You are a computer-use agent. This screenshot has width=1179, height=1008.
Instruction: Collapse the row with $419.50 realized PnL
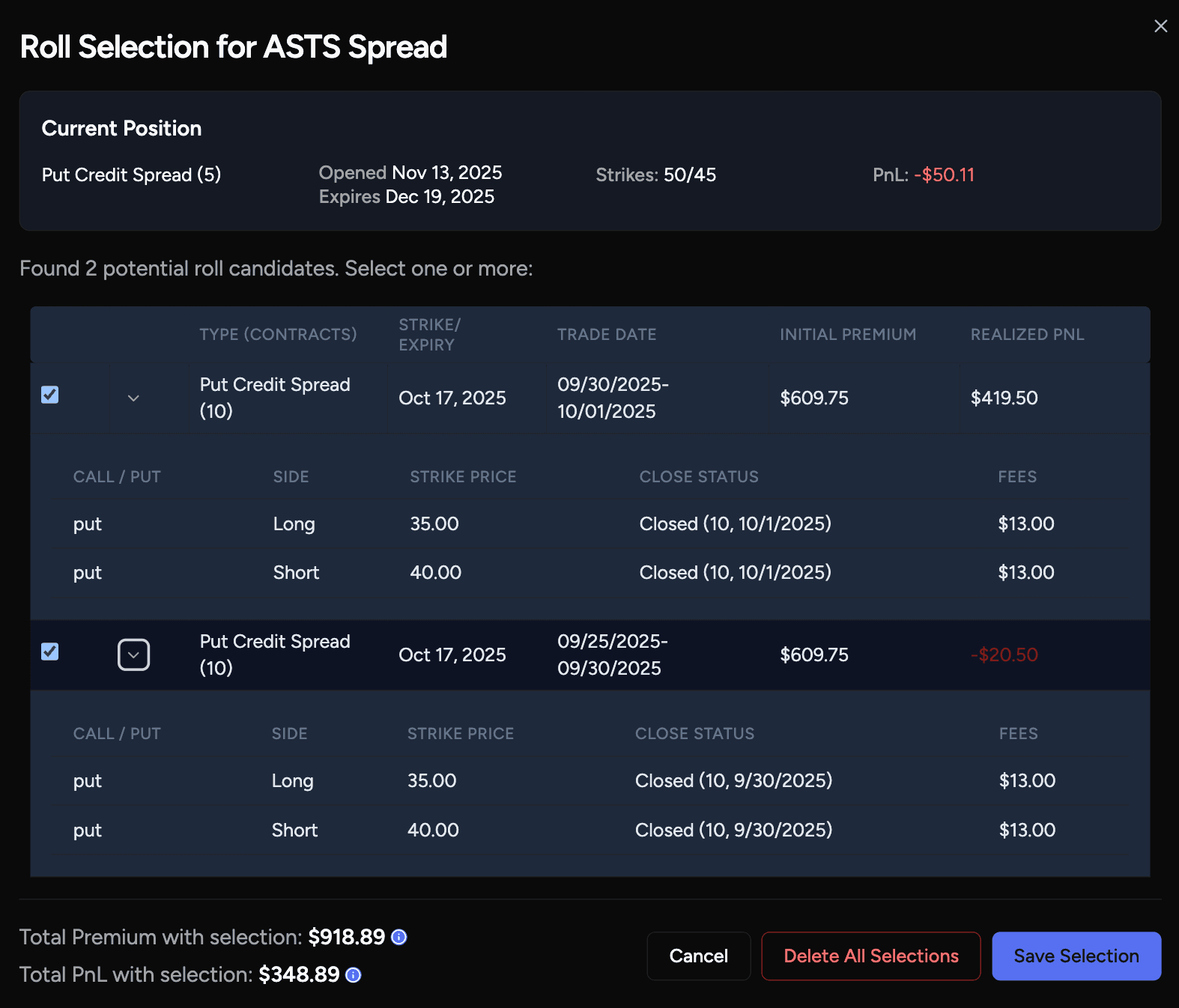point(133,398)
